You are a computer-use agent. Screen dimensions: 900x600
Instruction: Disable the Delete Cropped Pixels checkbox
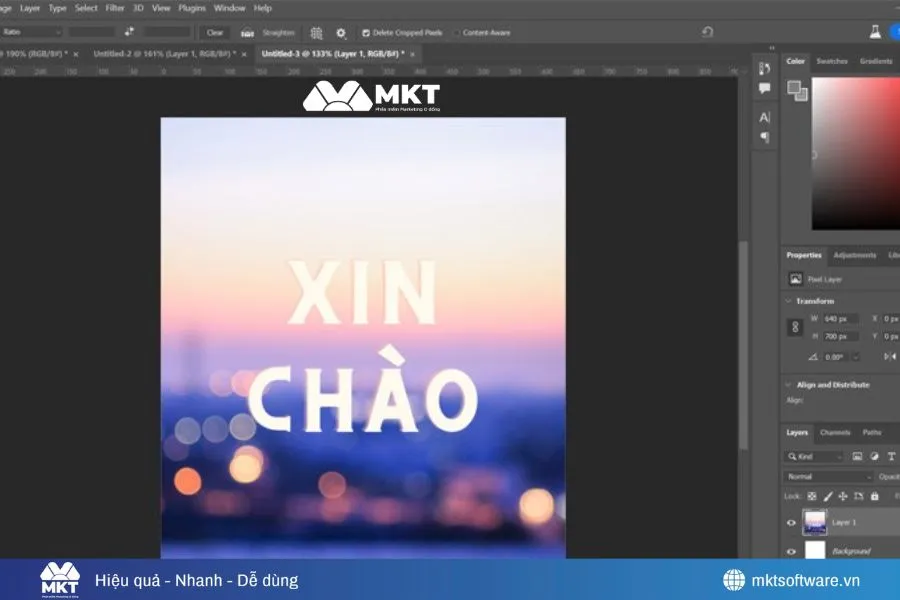(366, 33)
